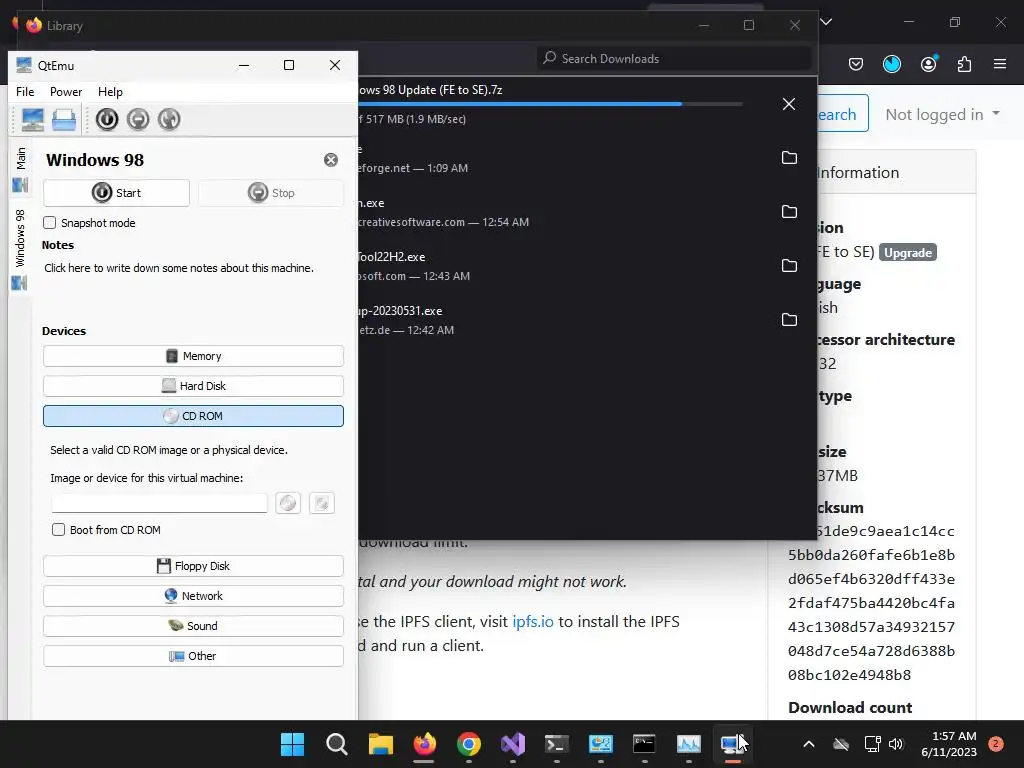Open the Power menu in QtEmu
1024x768 pixels.
click(66, 92)
